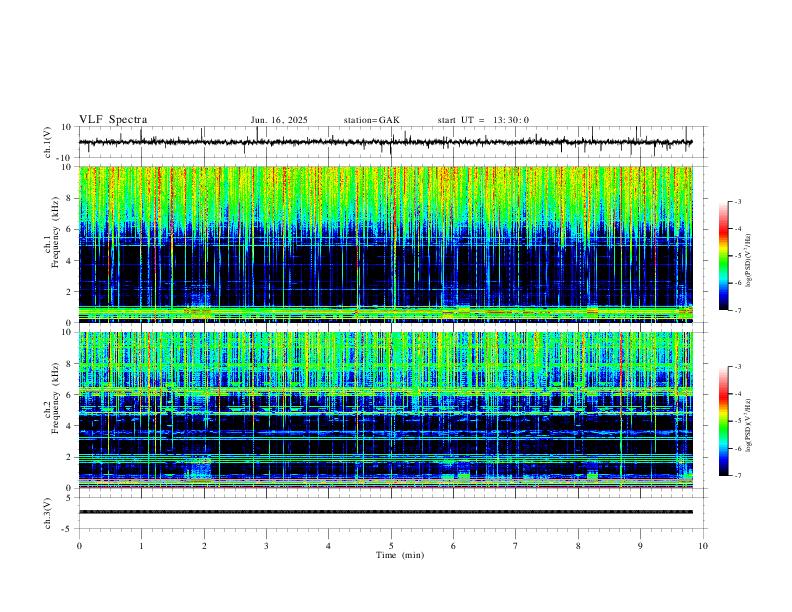Image resolution: width=792 pixels, height=612 pixels.
Task: Click the "VLF Spectra" plot title
Action: [113, 120]
